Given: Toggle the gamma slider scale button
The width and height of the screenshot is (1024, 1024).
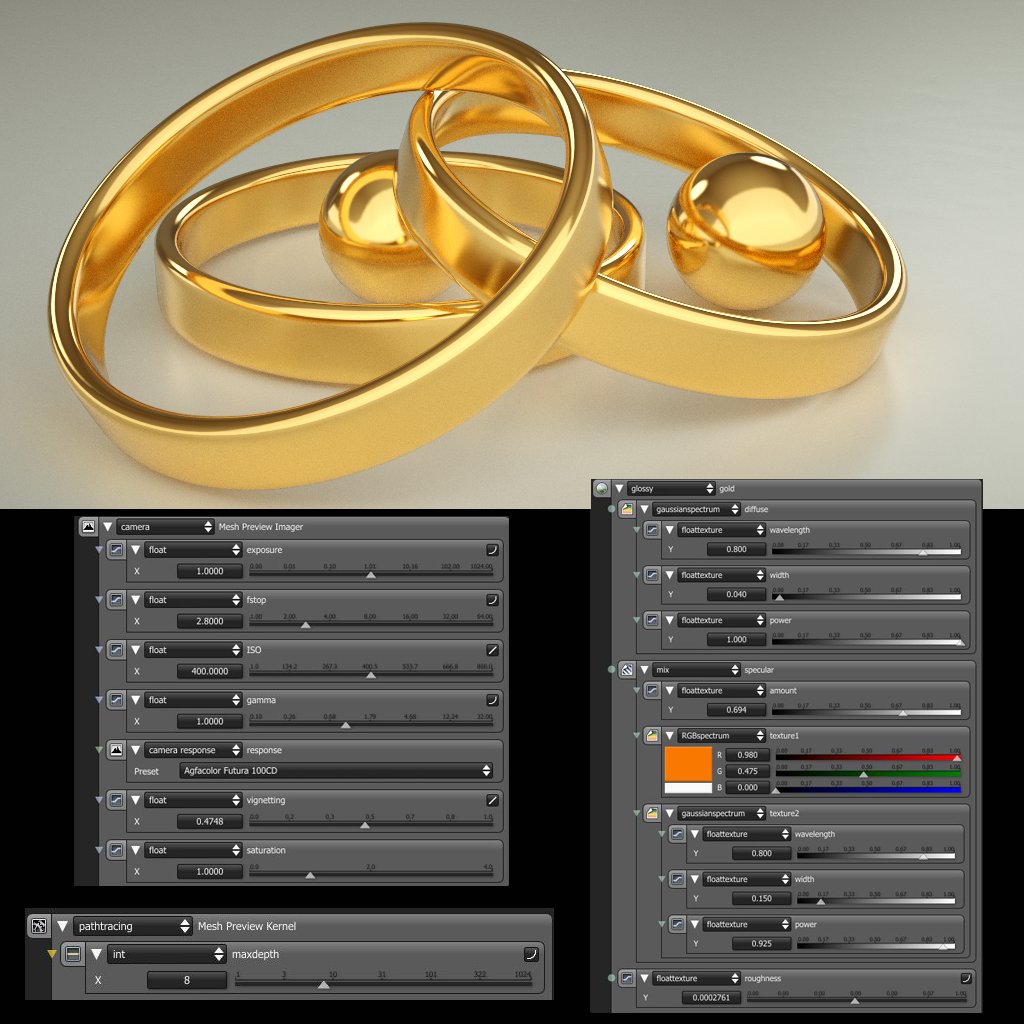Looking at the screenshot, I should pos(492,700).
